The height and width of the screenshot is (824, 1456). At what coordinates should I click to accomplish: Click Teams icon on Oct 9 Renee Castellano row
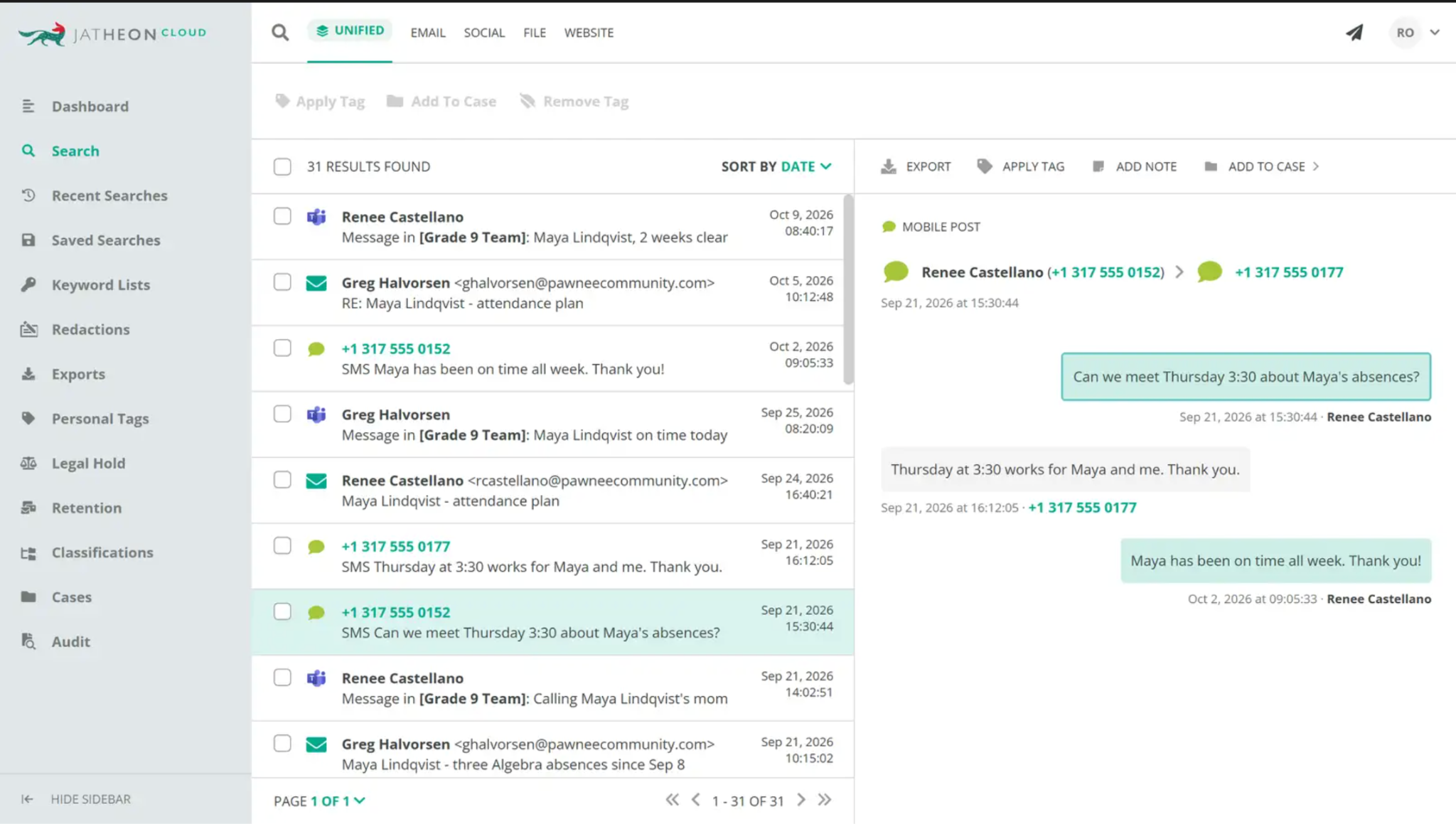[x=316, y=217]
